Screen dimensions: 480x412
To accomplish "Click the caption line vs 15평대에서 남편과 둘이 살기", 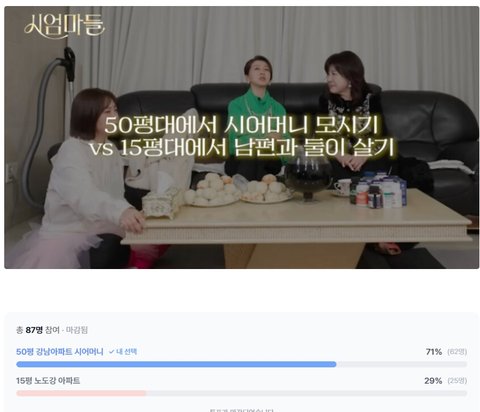I will (x=242, y=147).
